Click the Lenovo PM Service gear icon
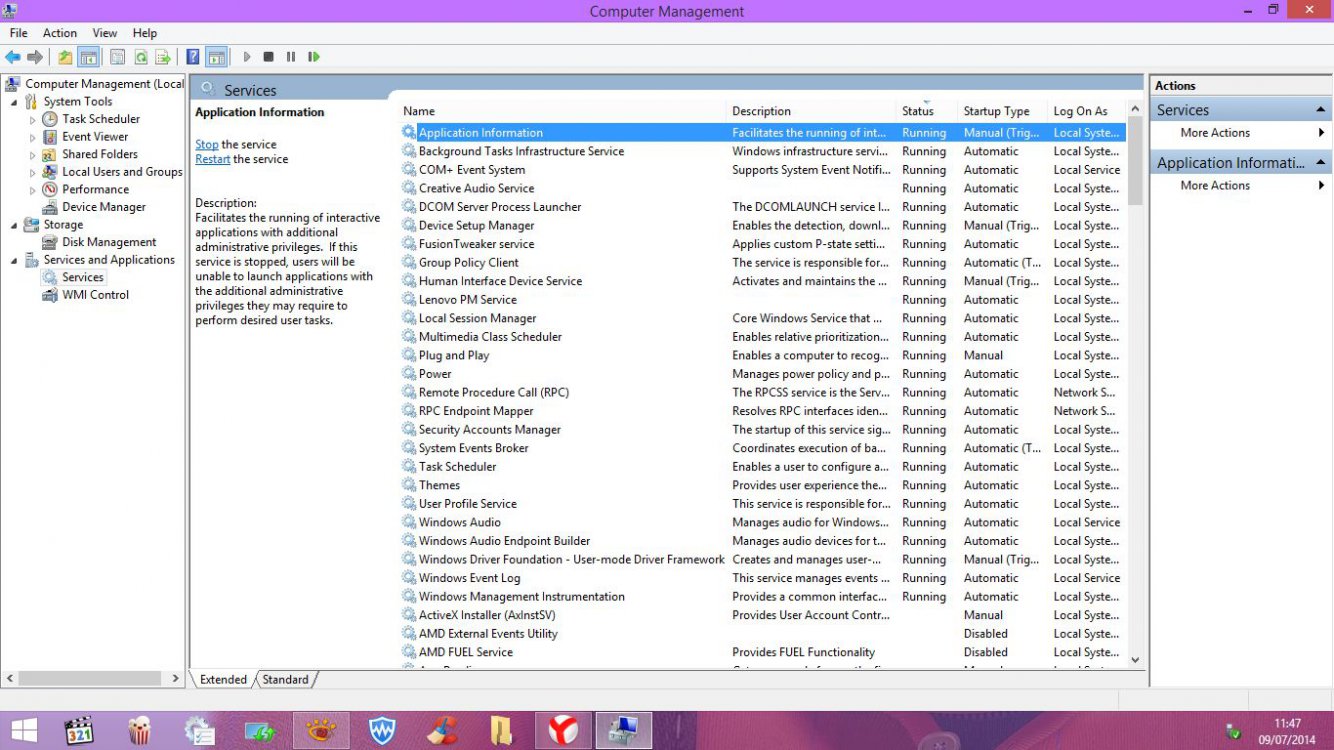This screenshot has width=1334, height=750. (x=409, y=299)
